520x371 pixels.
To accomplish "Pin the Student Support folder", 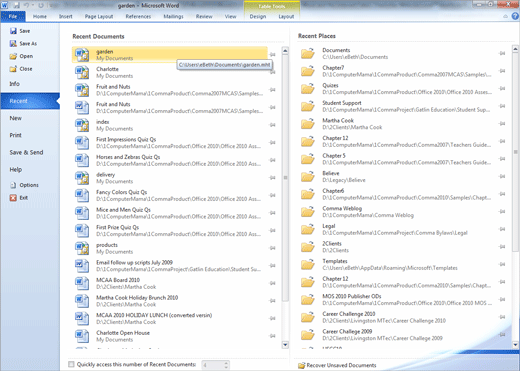I will click(x=502, y=106).
